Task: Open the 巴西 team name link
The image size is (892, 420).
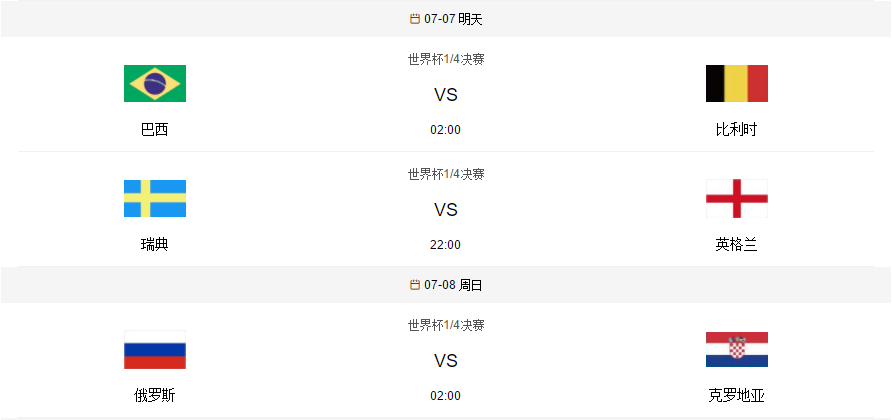Action: [x=155, y=130]
